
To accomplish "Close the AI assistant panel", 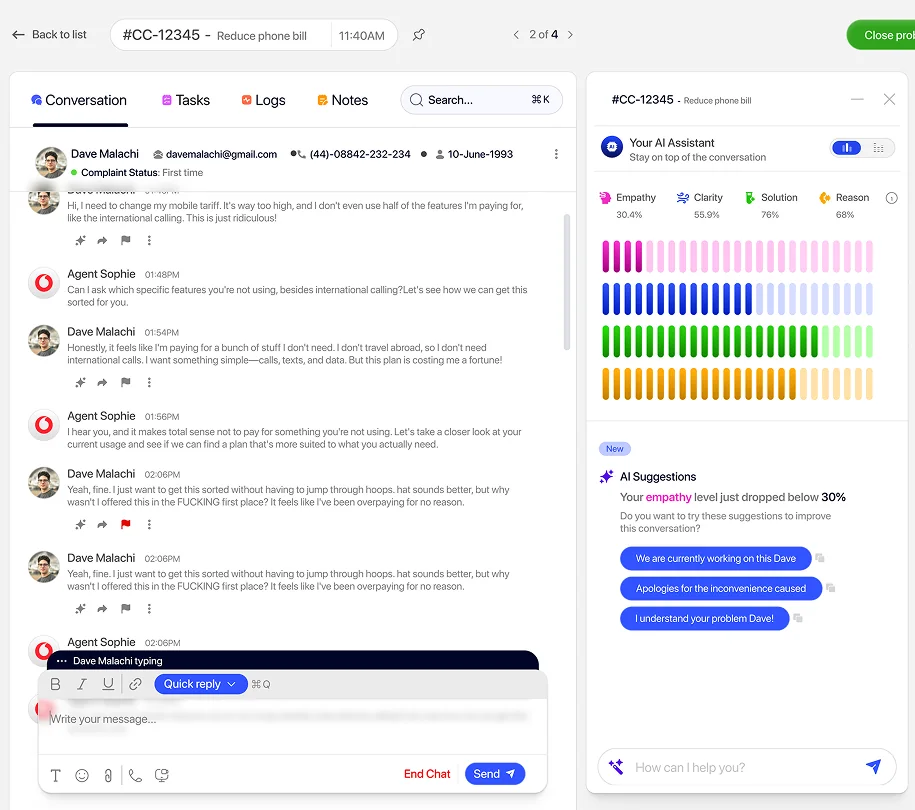I will [x=889, y=99].
